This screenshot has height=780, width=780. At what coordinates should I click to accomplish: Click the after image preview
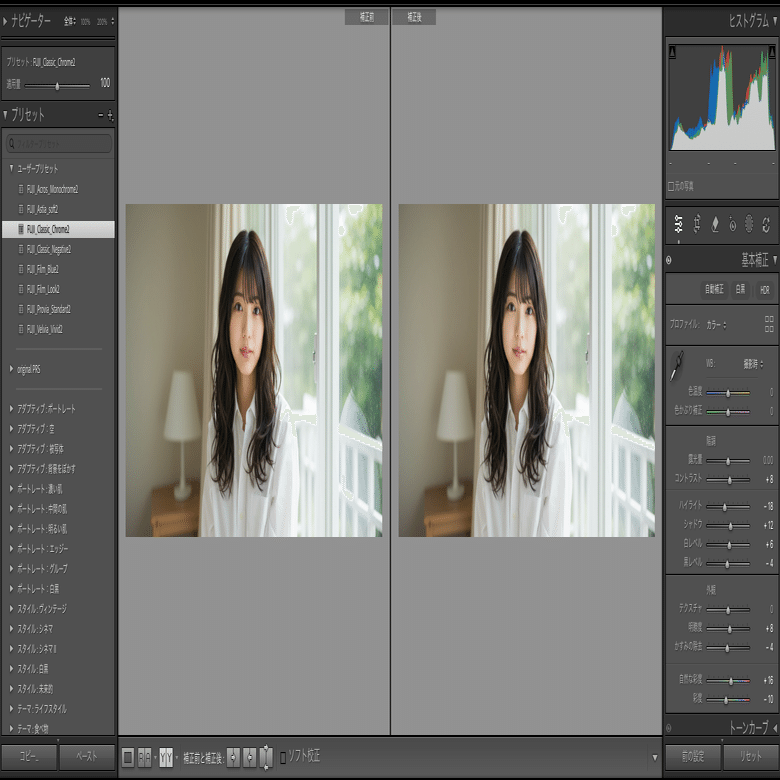[x=526, y=370]
